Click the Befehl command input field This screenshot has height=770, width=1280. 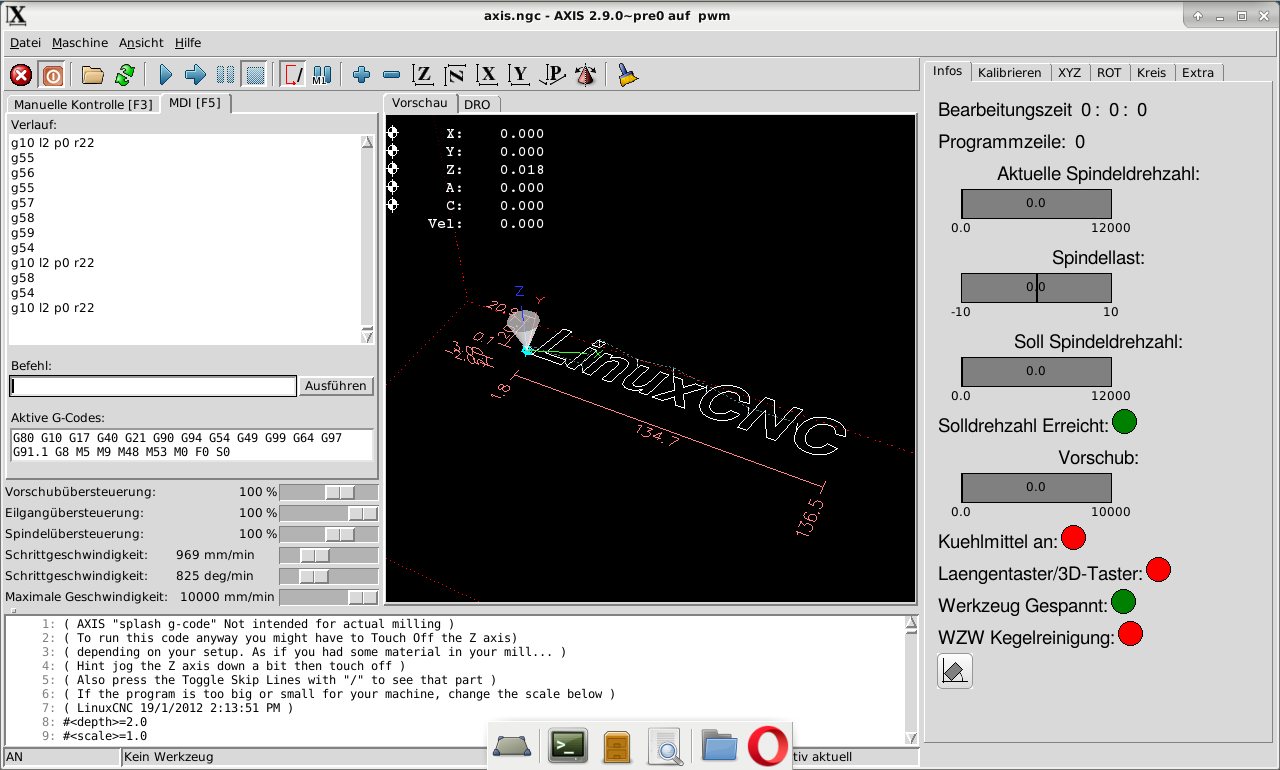(153, 386)
